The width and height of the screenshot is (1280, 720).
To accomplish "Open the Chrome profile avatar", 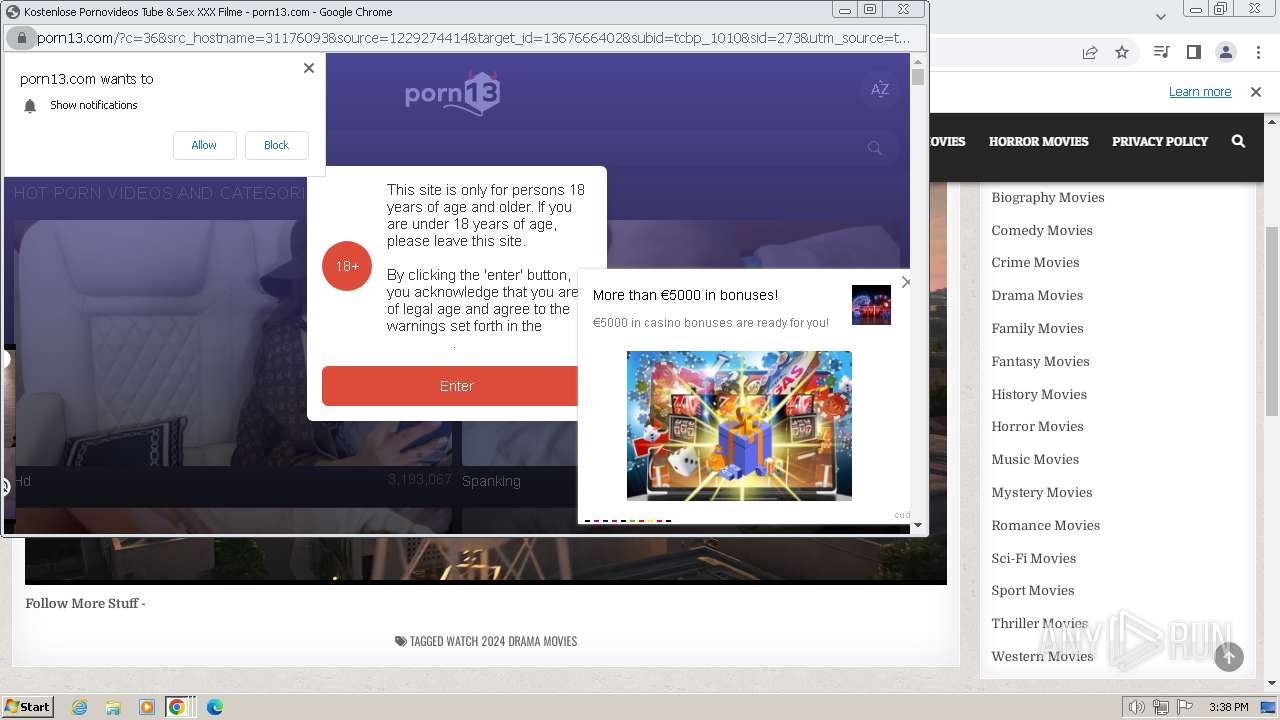I will pos(1226,52).
